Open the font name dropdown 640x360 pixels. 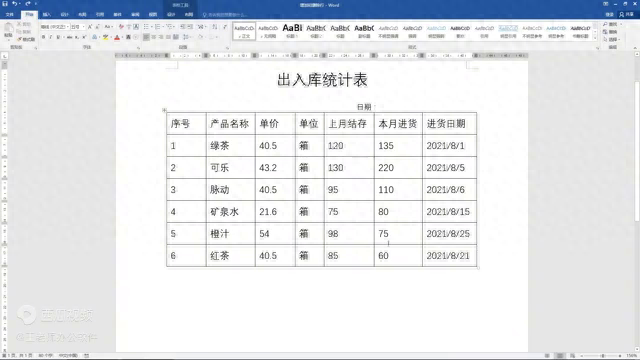(x=67, y=27)
